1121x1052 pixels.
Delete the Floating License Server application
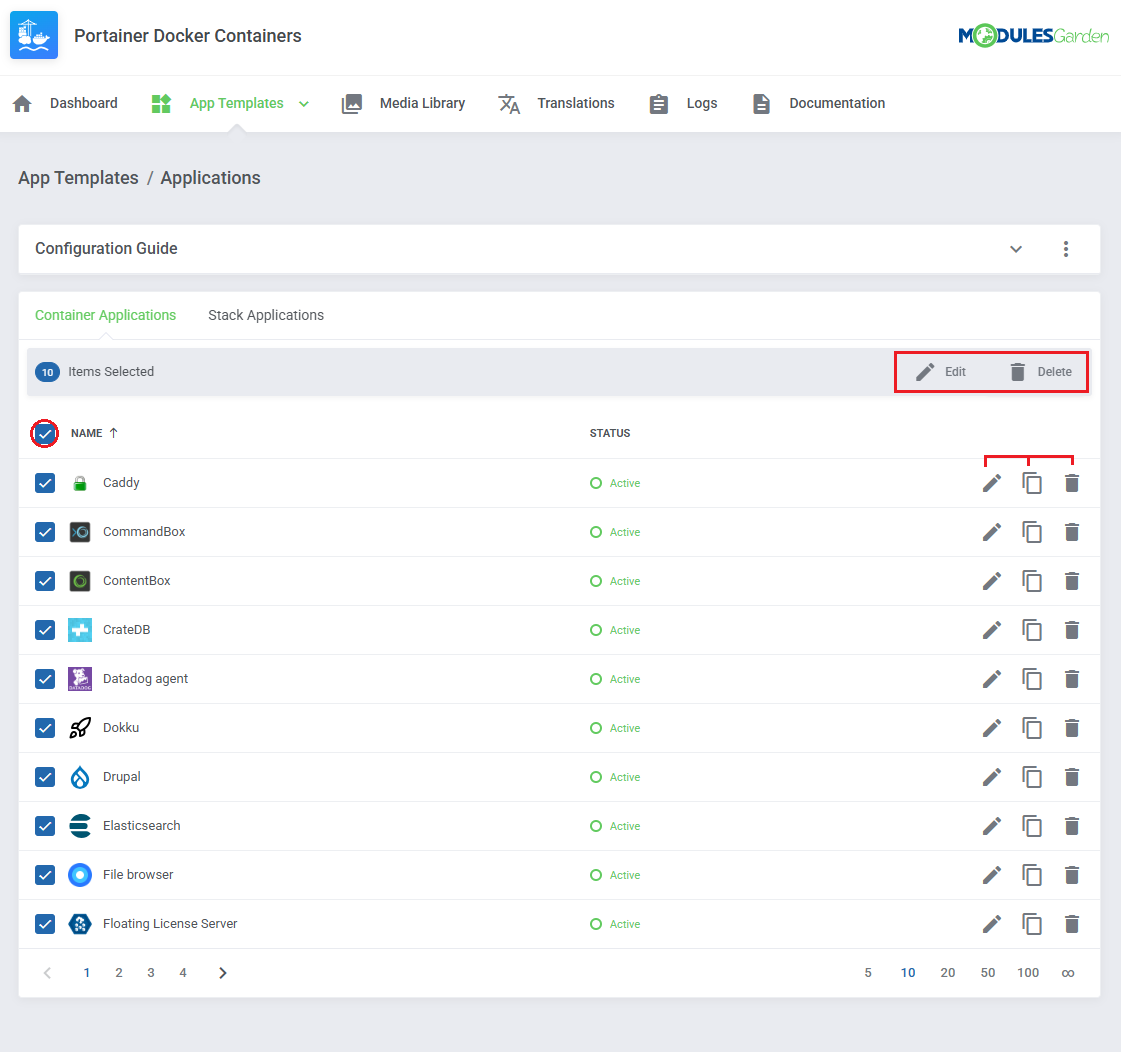click(1072, 924)
